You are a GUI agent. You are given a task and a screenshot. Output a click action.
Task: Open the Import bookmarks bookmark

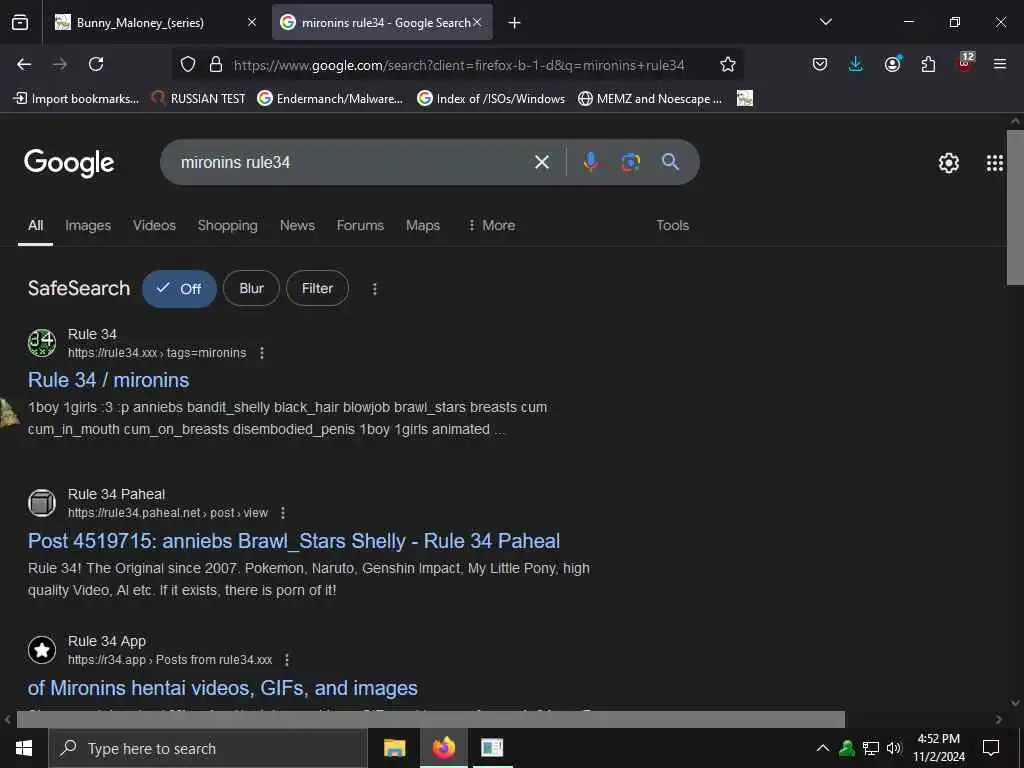[77, 99]
